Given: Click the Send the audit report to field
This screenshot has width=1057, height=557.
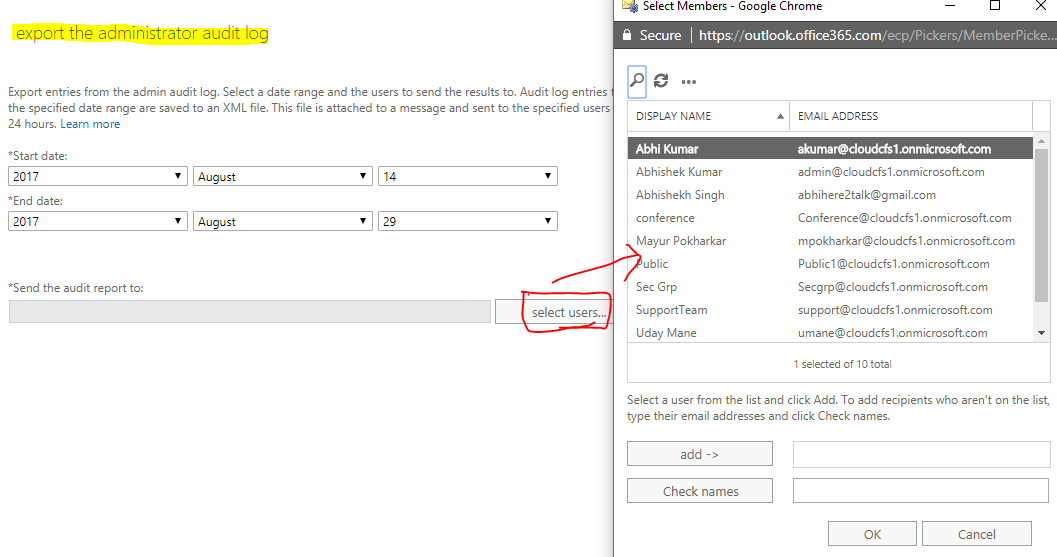Looking at the screenshot, I should [x=249, y=312].
